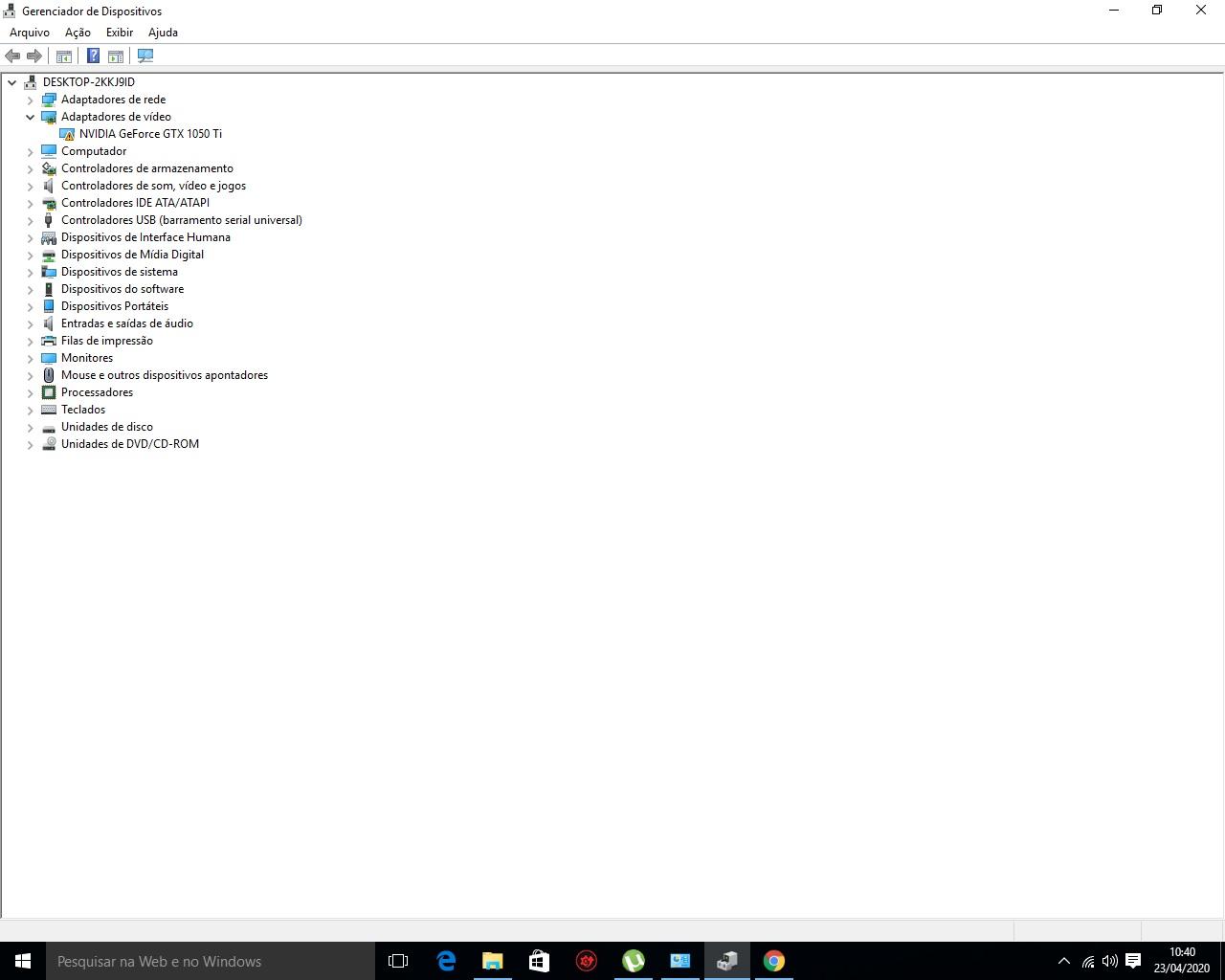Expand the Computador node

(30, 151)
